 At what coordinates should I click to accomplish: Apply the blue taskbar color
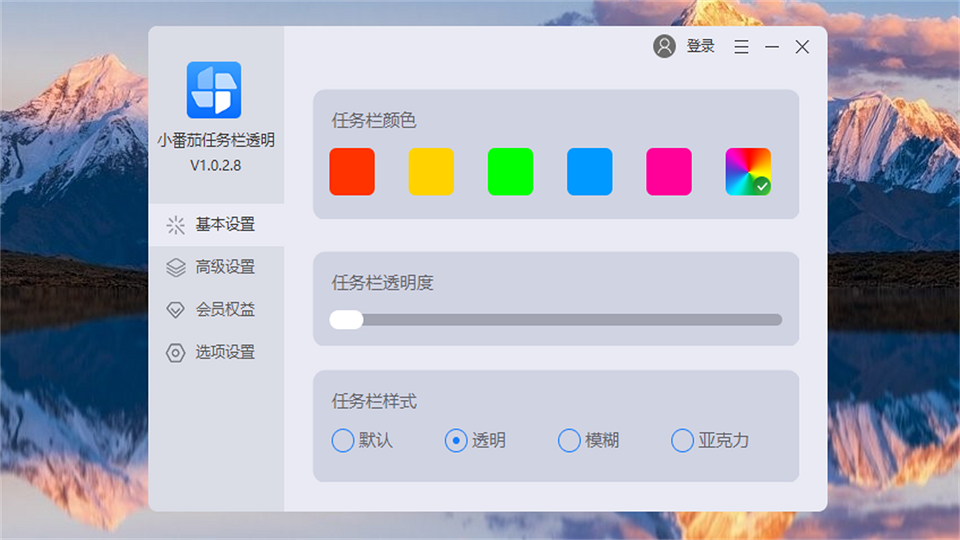[x=590, y=171]
